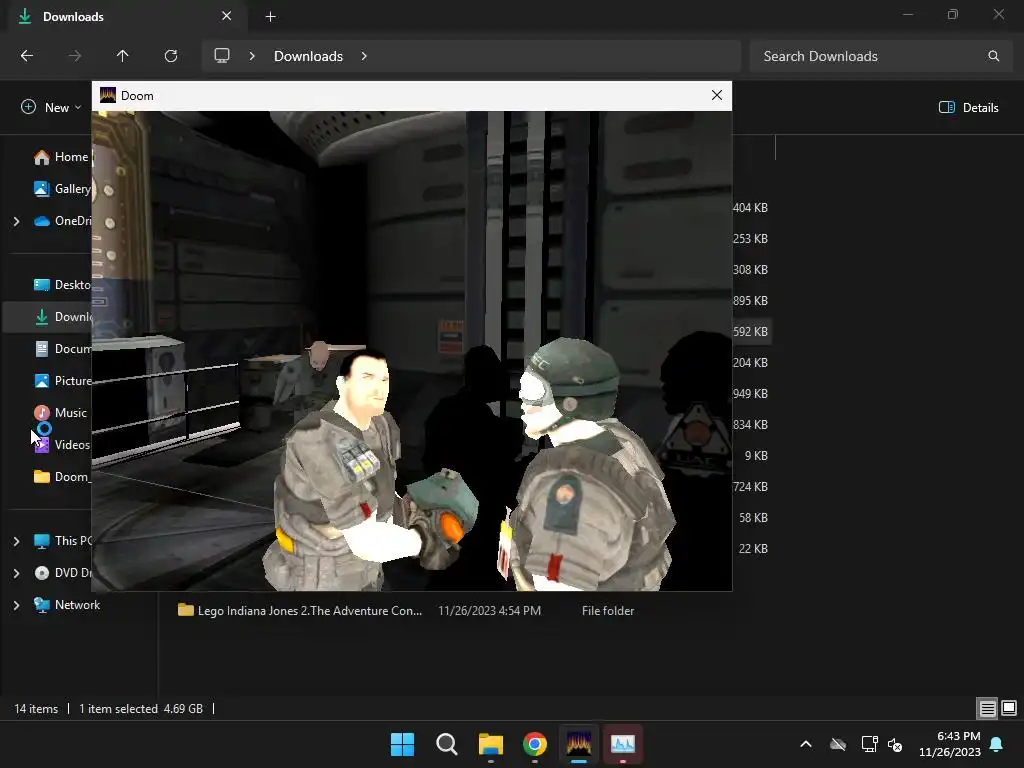Viewport: 1024px width, 768px height.
Task: Click the muted volume tray icon
Action: click(895, 744)
